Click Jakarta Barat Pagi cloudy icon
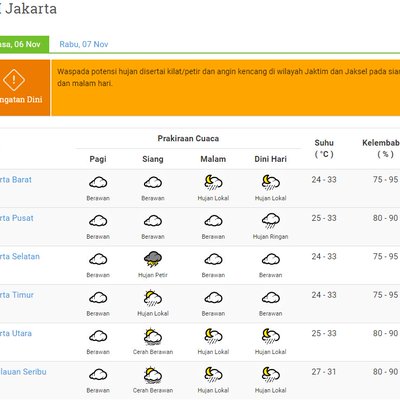The image size is (400, 400). coord(98,182)
